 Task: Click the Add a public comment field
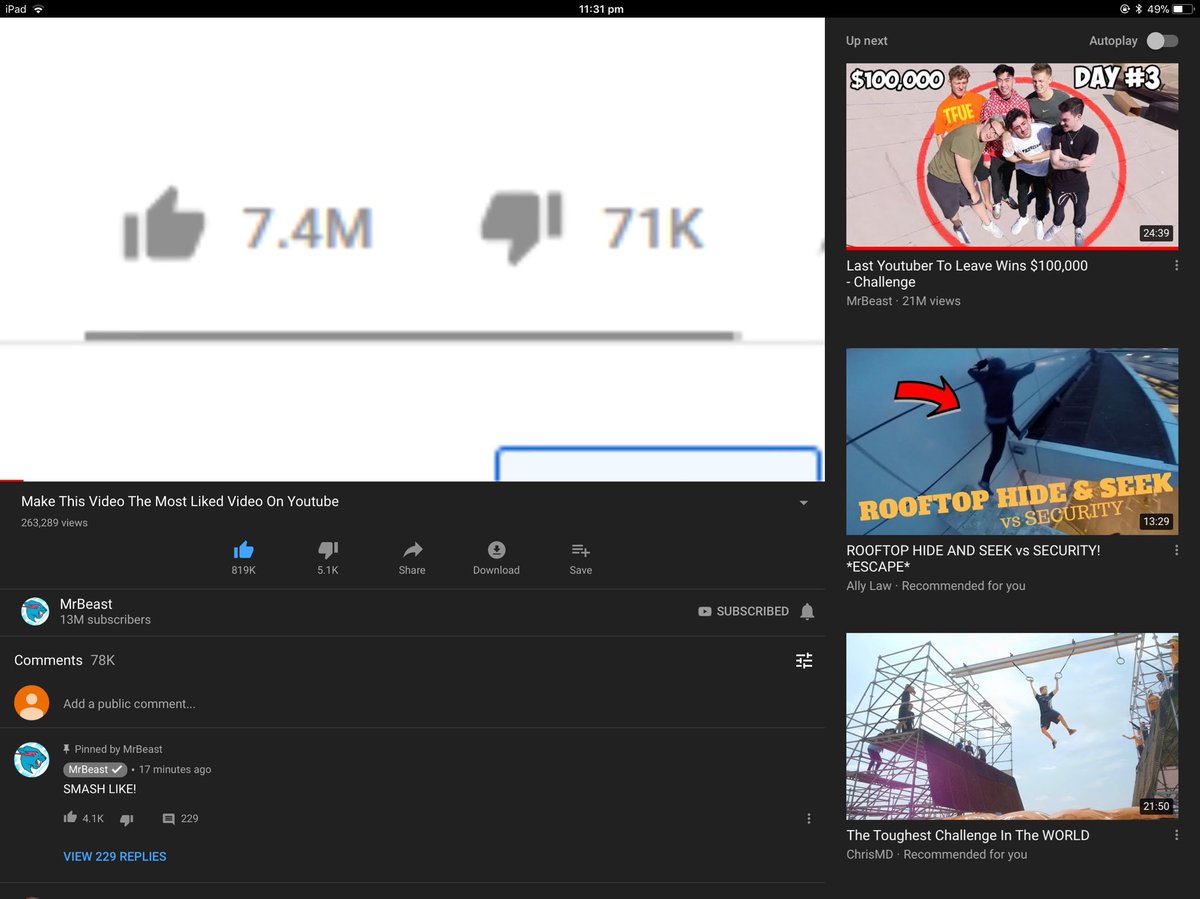point(129,704)
